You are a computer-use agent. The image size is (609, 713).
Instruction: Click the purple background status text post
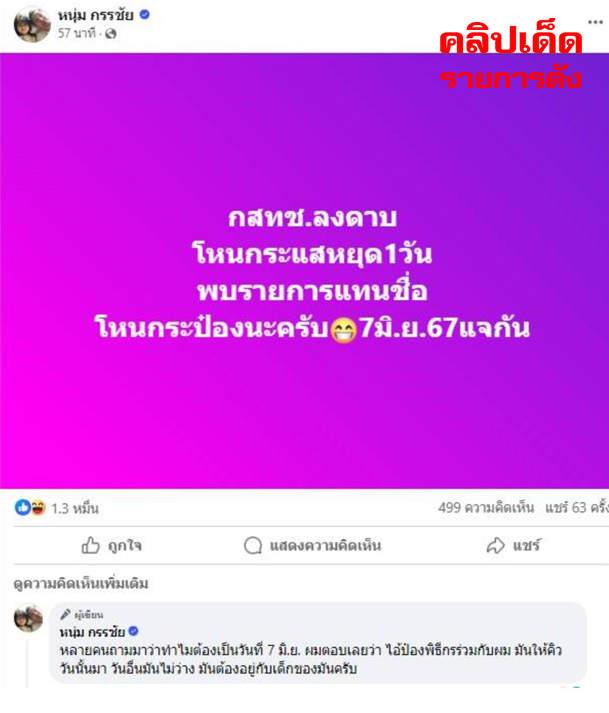tap(304, 271)
